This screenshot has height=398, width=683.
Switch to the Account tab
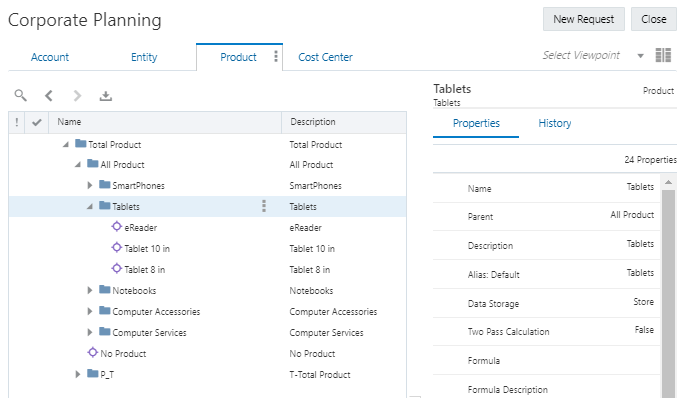point(50,57)
